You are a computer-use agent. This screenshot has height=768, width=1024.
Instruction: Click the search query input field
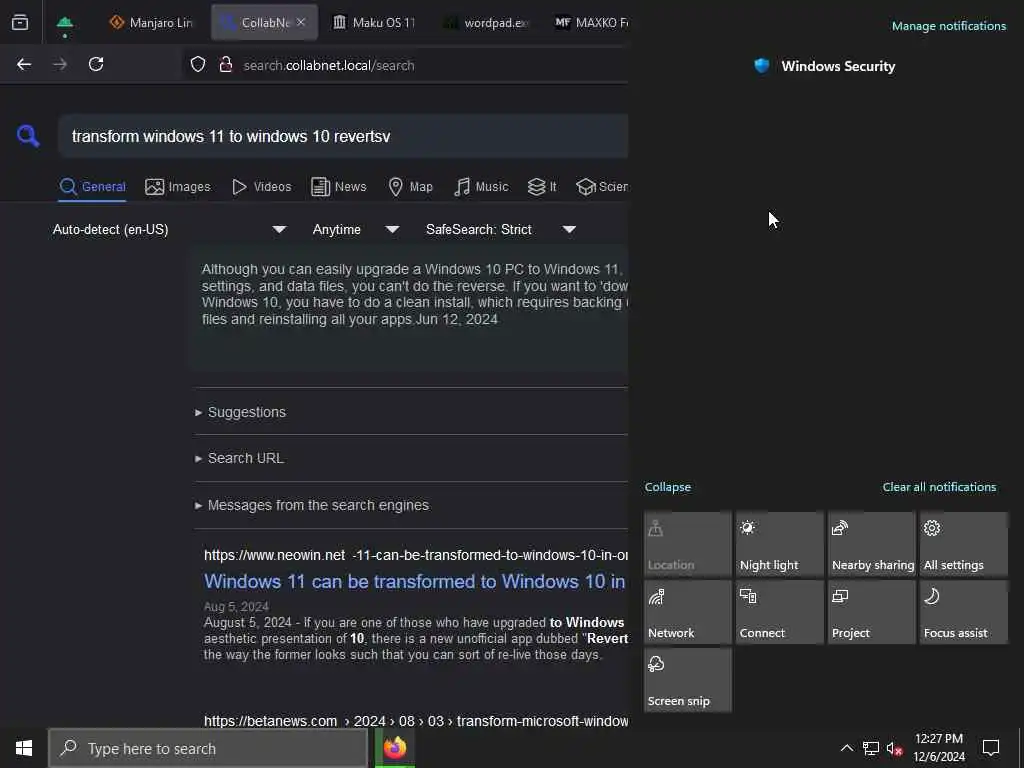[x=344, y=136]
